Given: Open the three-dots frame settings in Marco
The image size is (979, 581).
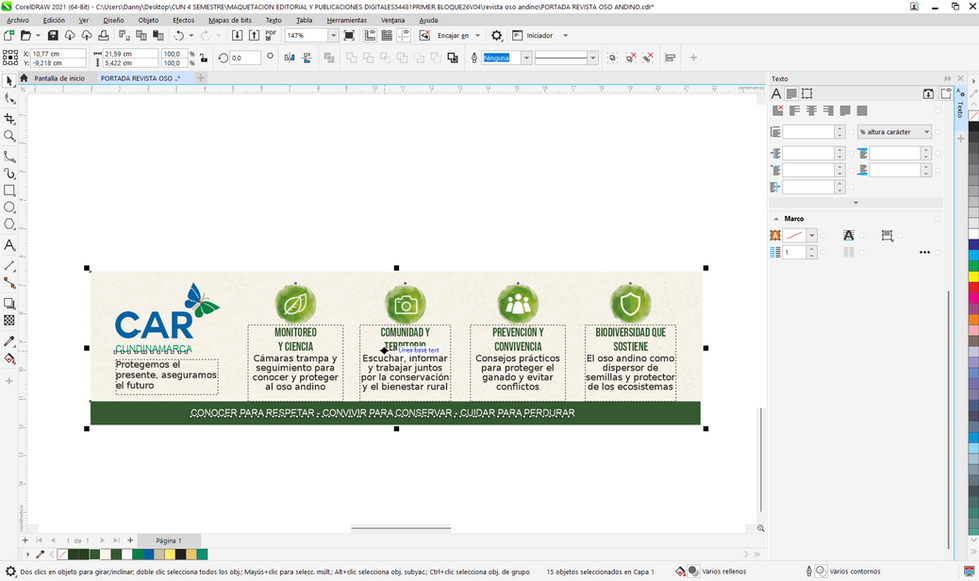Looking at the screenshot, I should (925, 253).
